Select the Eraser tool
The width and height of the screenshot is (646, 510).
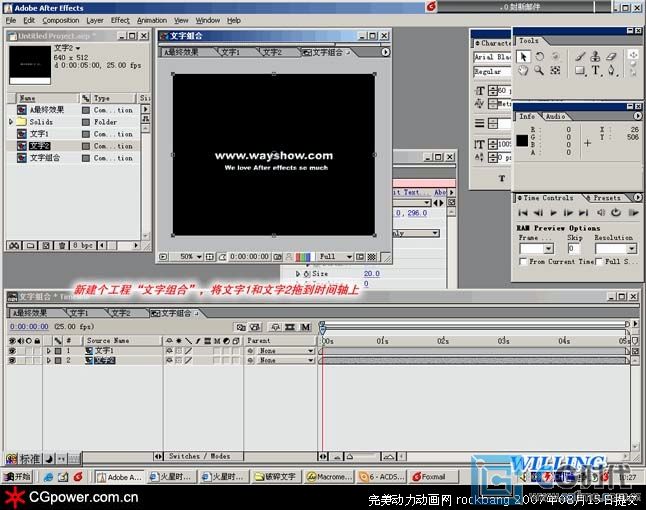pos(611,57)
